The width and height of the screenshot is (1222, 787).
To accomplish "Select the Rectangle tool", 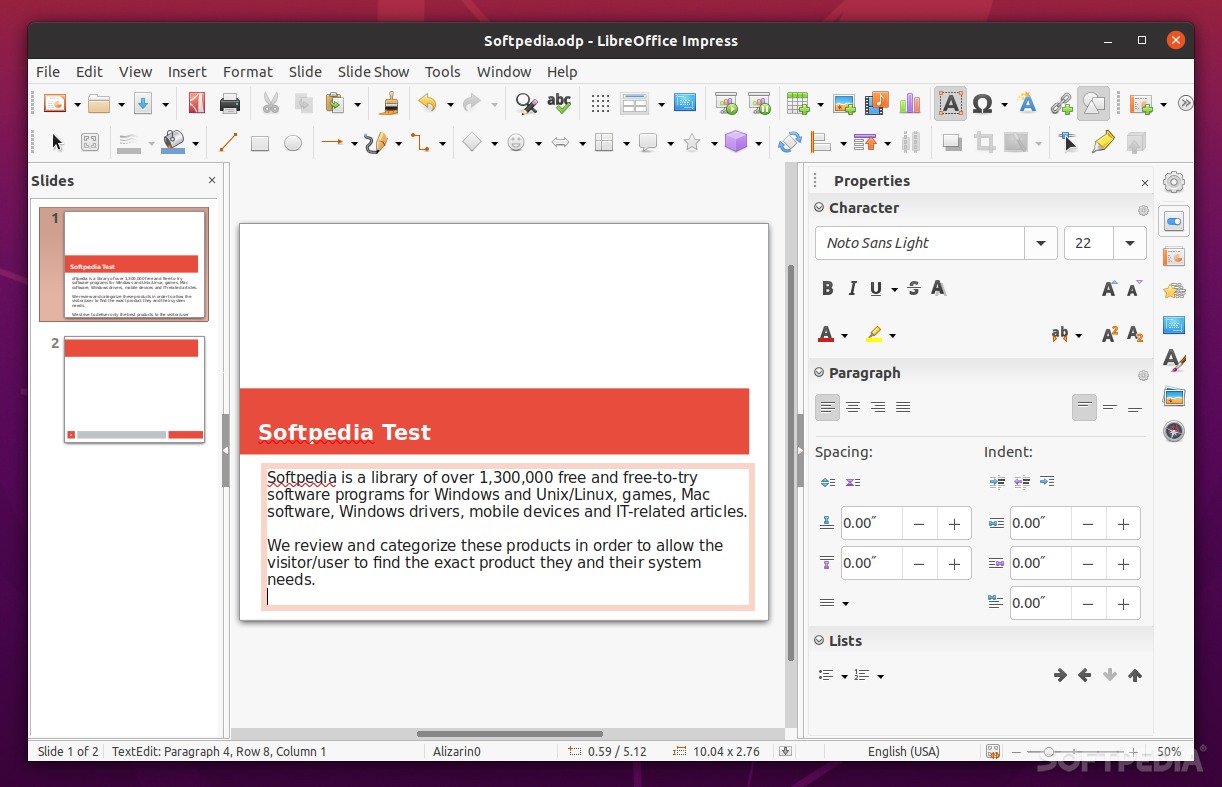I will click(260, 143).
